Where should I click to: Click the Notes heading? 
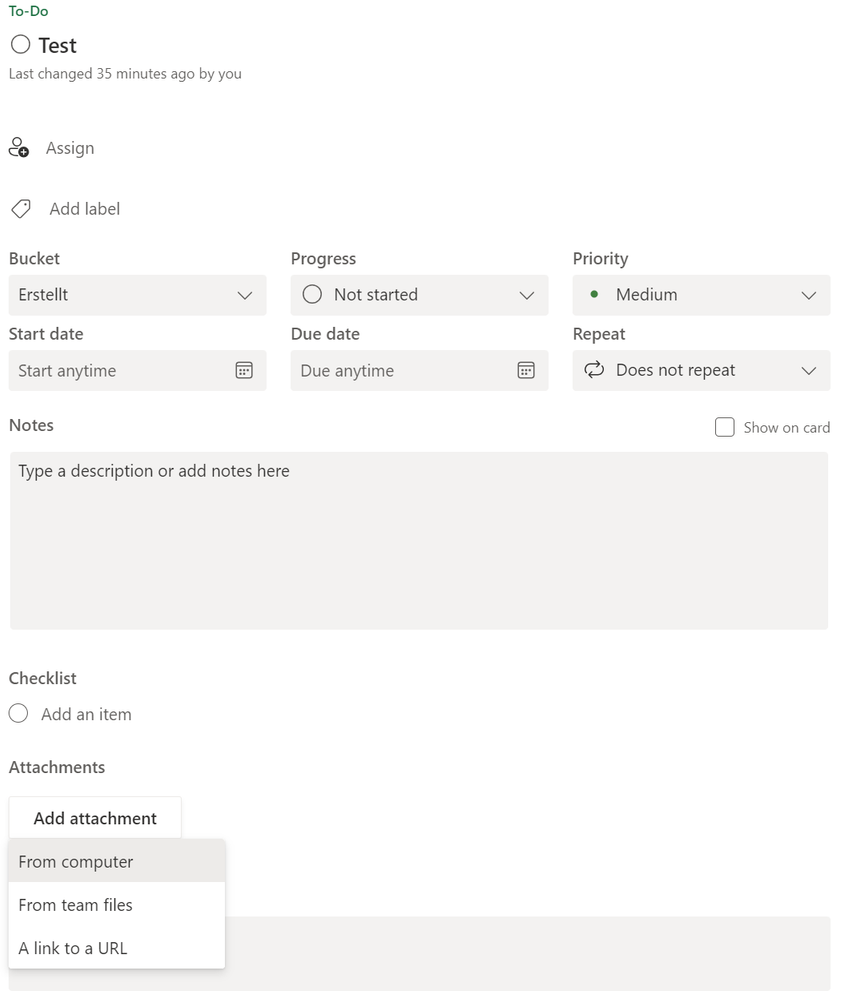(x=31, y=425)
